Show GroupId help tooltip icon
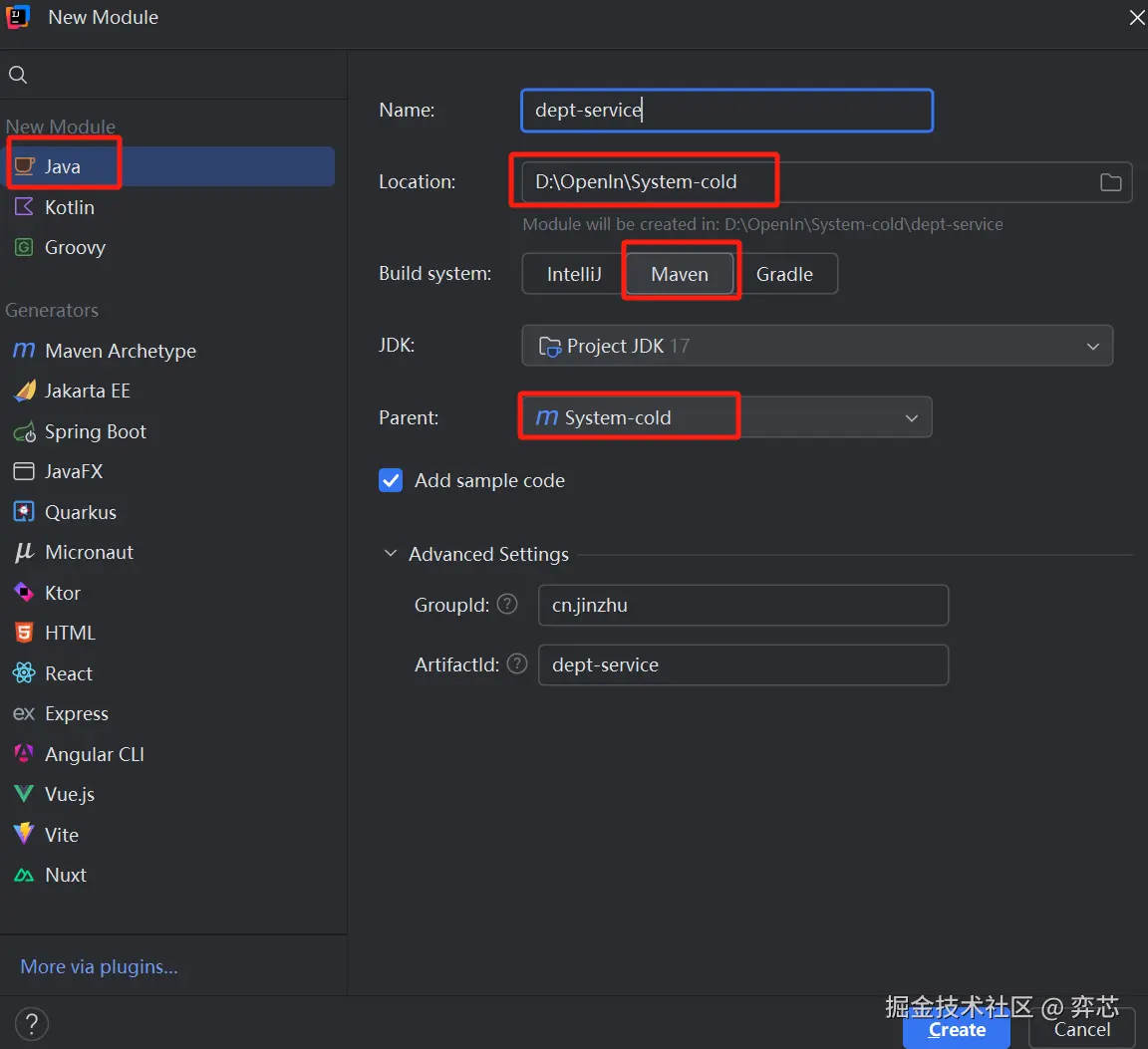1148x1049 pixels. (507, 604)
